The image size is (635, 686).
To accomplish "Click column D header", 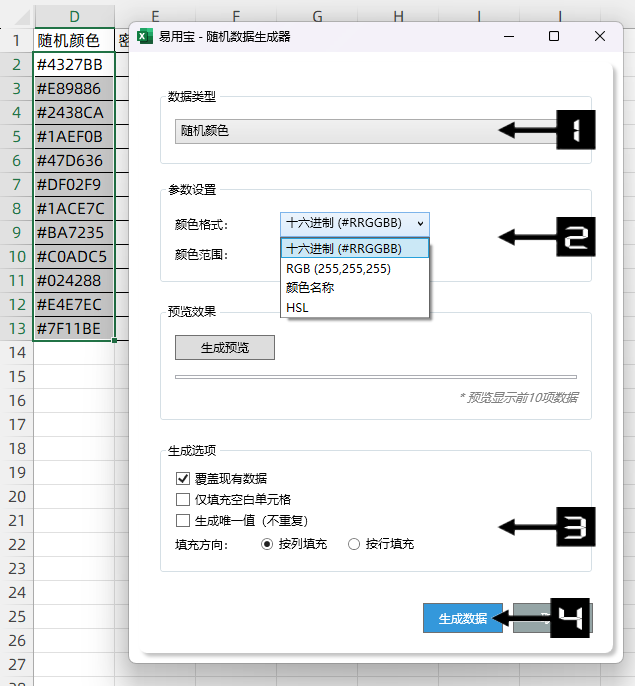I will [74, 16].
